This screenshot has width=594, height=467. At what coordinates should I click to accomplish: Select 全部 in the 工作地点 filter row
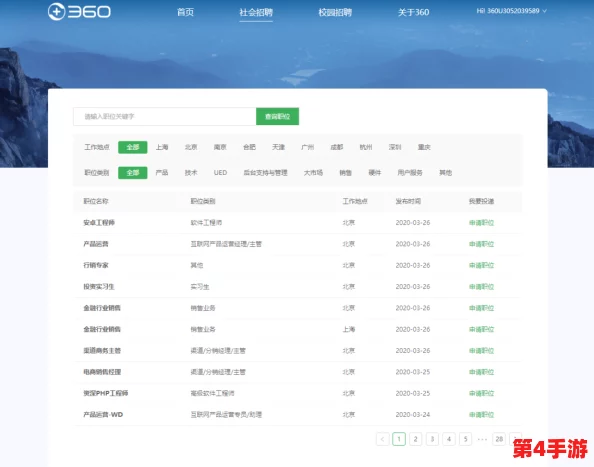pyautogui.click(x=133, y=147)
